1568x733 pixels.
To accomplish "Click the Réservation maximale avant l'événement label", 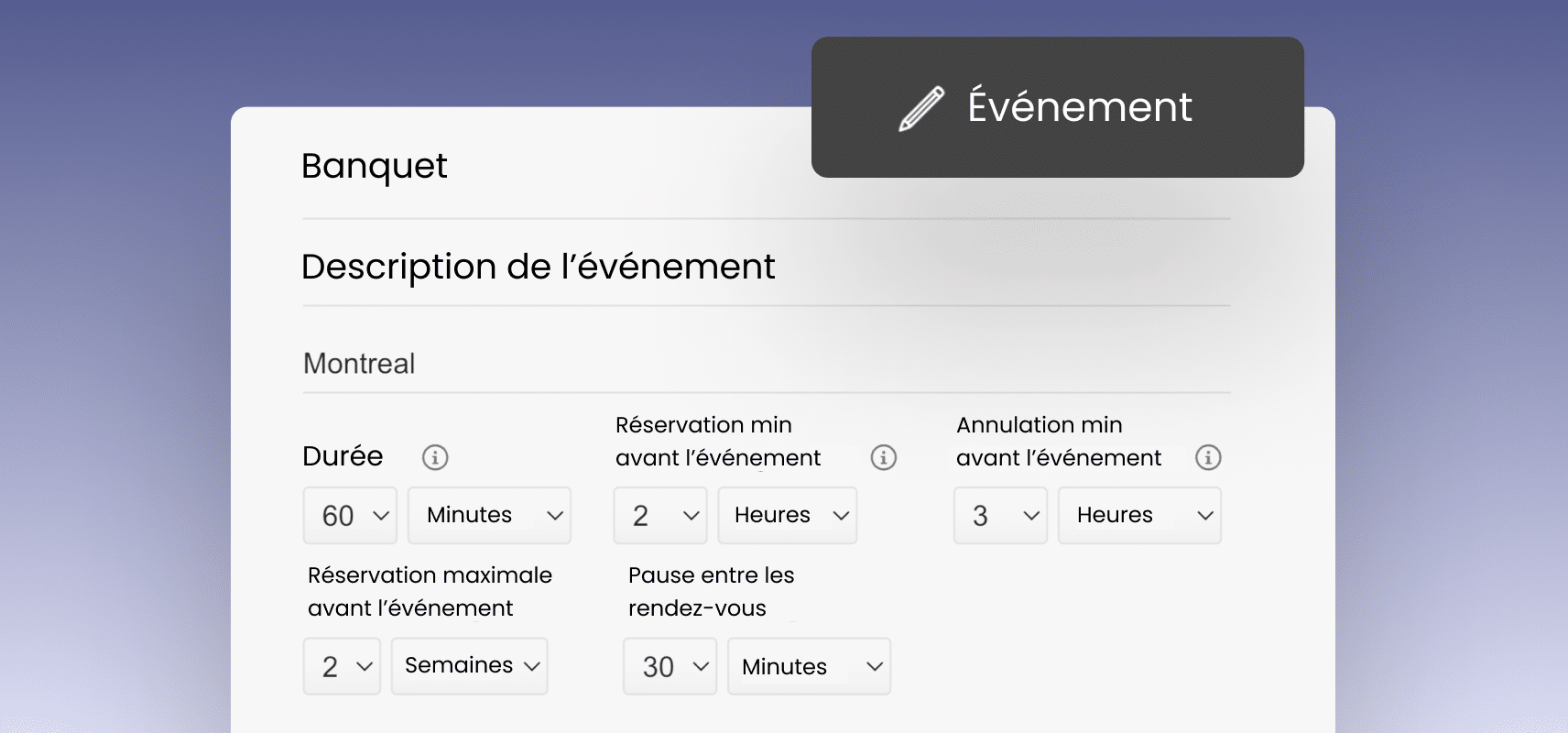I will pos(430,591).
